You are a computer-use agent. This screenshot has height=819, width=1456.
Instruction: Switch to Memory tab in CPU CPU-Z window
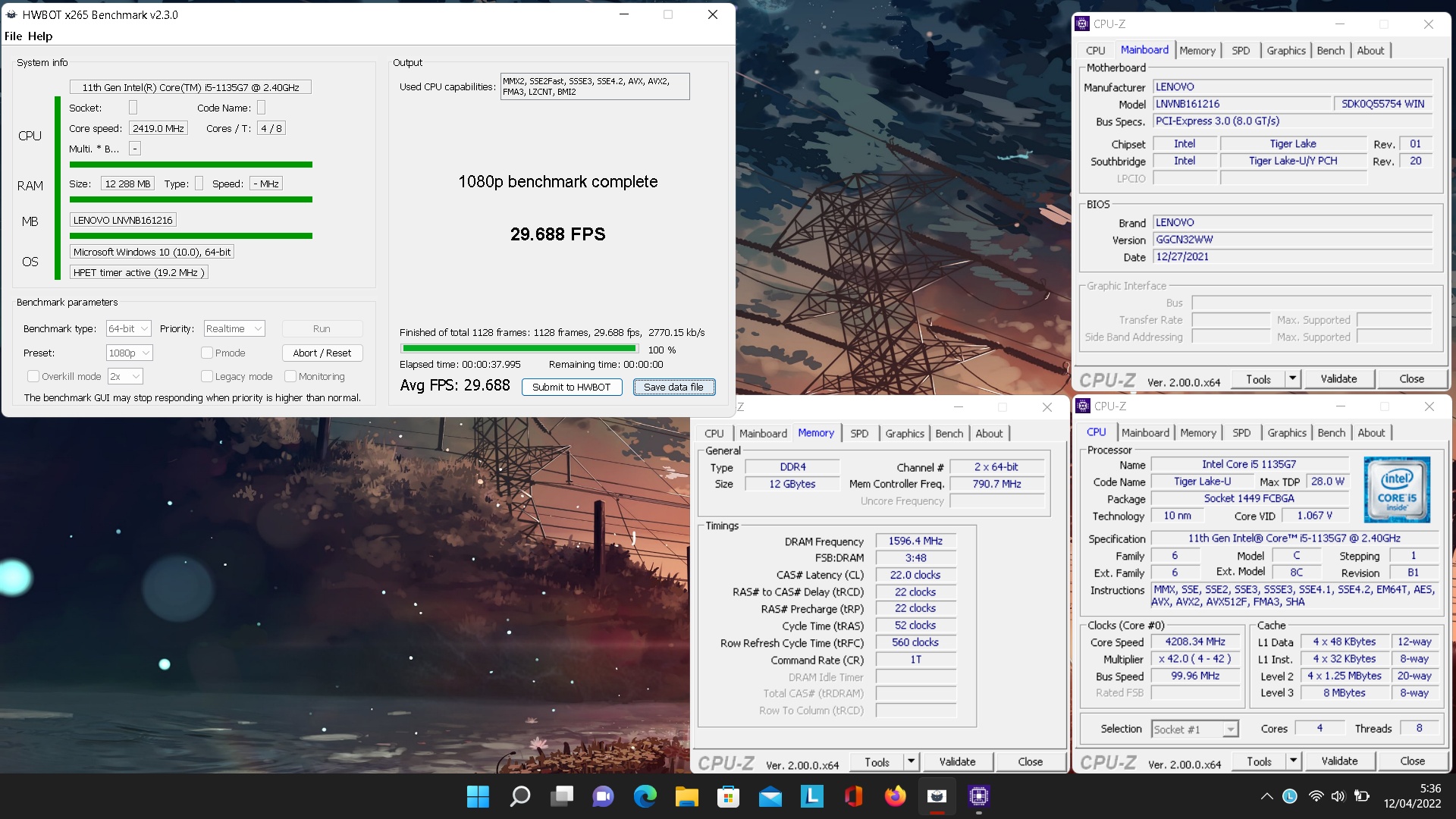pyautogui.click(x=1198, y=432)
